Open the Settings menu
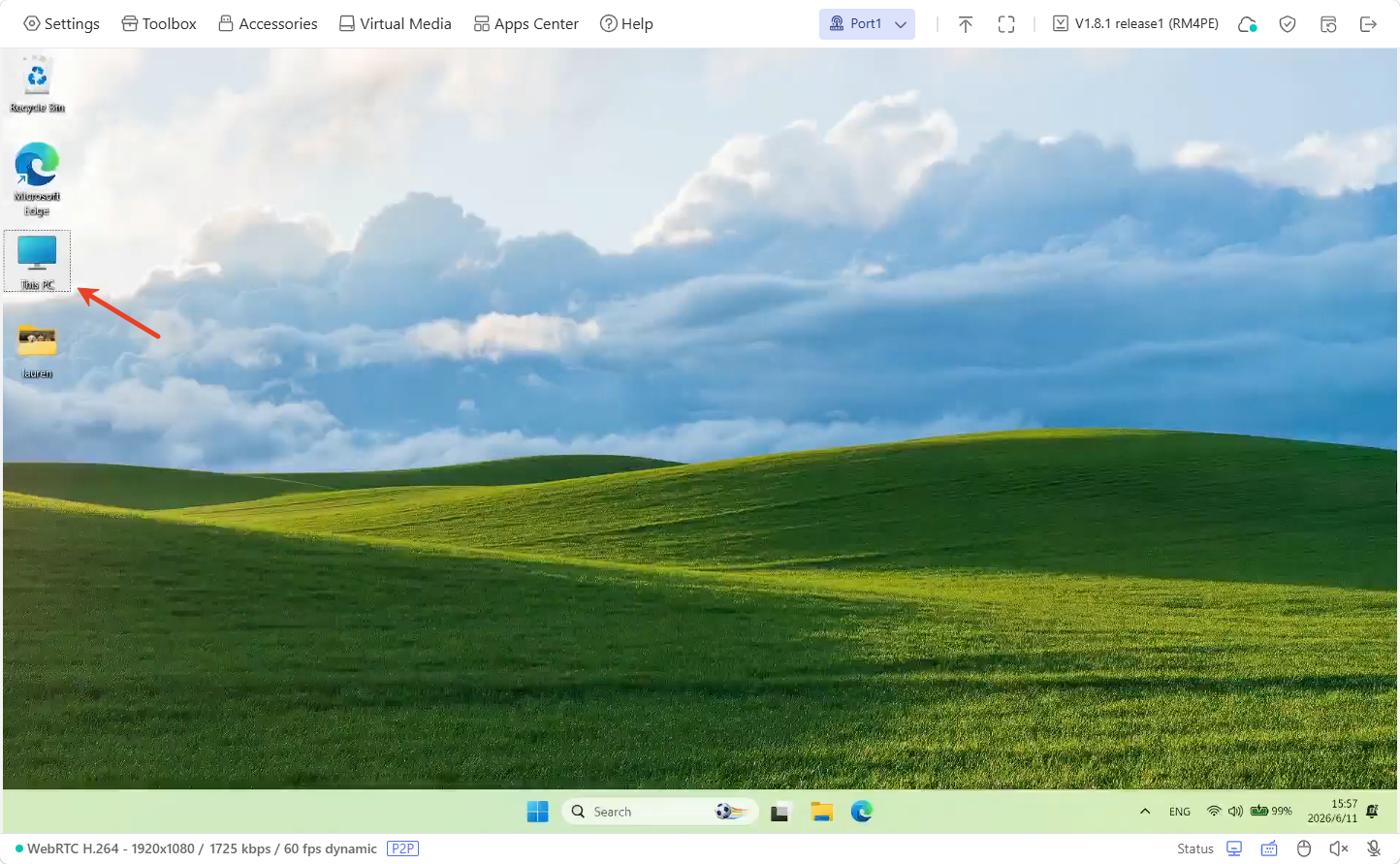Image resolution: width=1400 pixels, height=864 pixels. tap(61, 23)
